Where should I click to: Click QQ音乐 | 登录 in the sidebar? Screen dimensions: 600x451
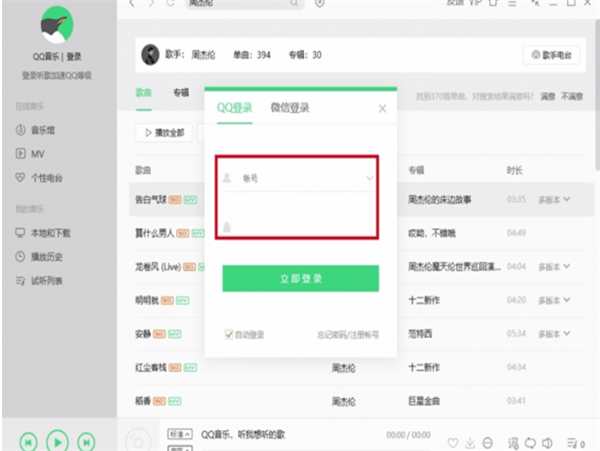(57, 57)
